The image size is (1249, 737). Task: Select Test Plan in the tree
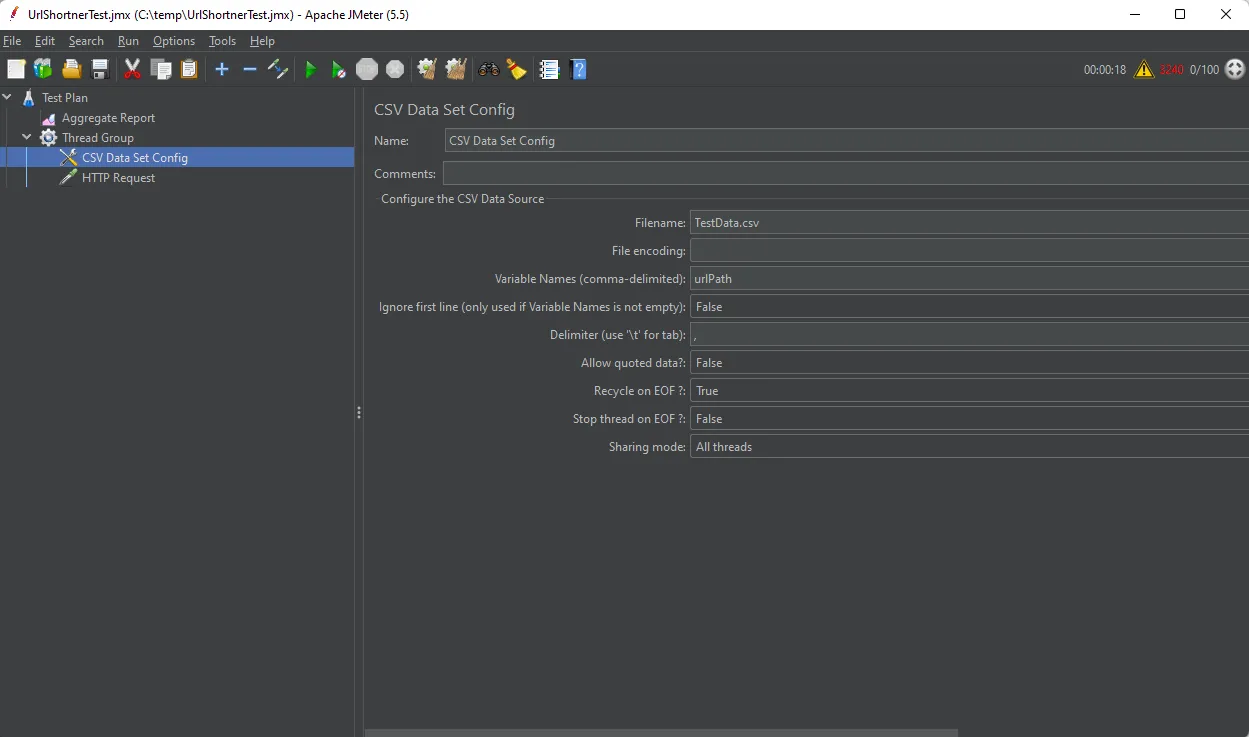tap(65, 98)
